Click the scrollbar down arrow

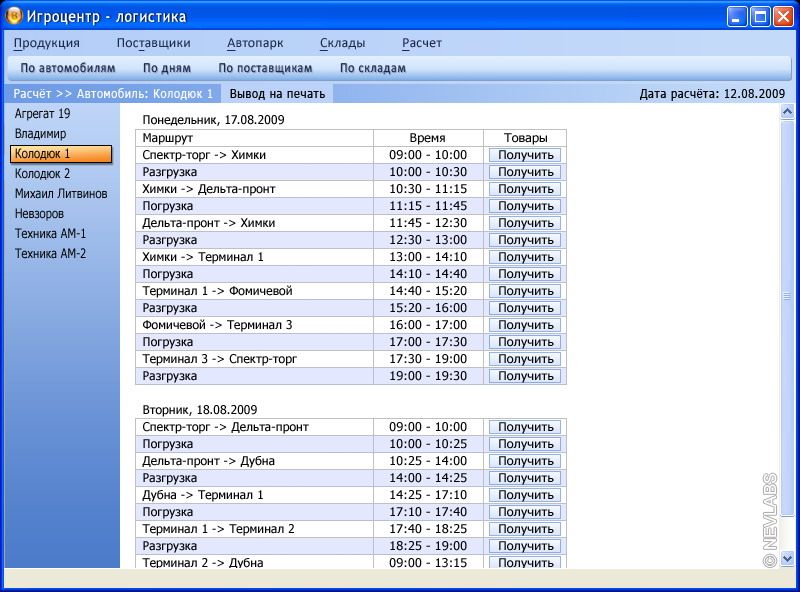786,559
